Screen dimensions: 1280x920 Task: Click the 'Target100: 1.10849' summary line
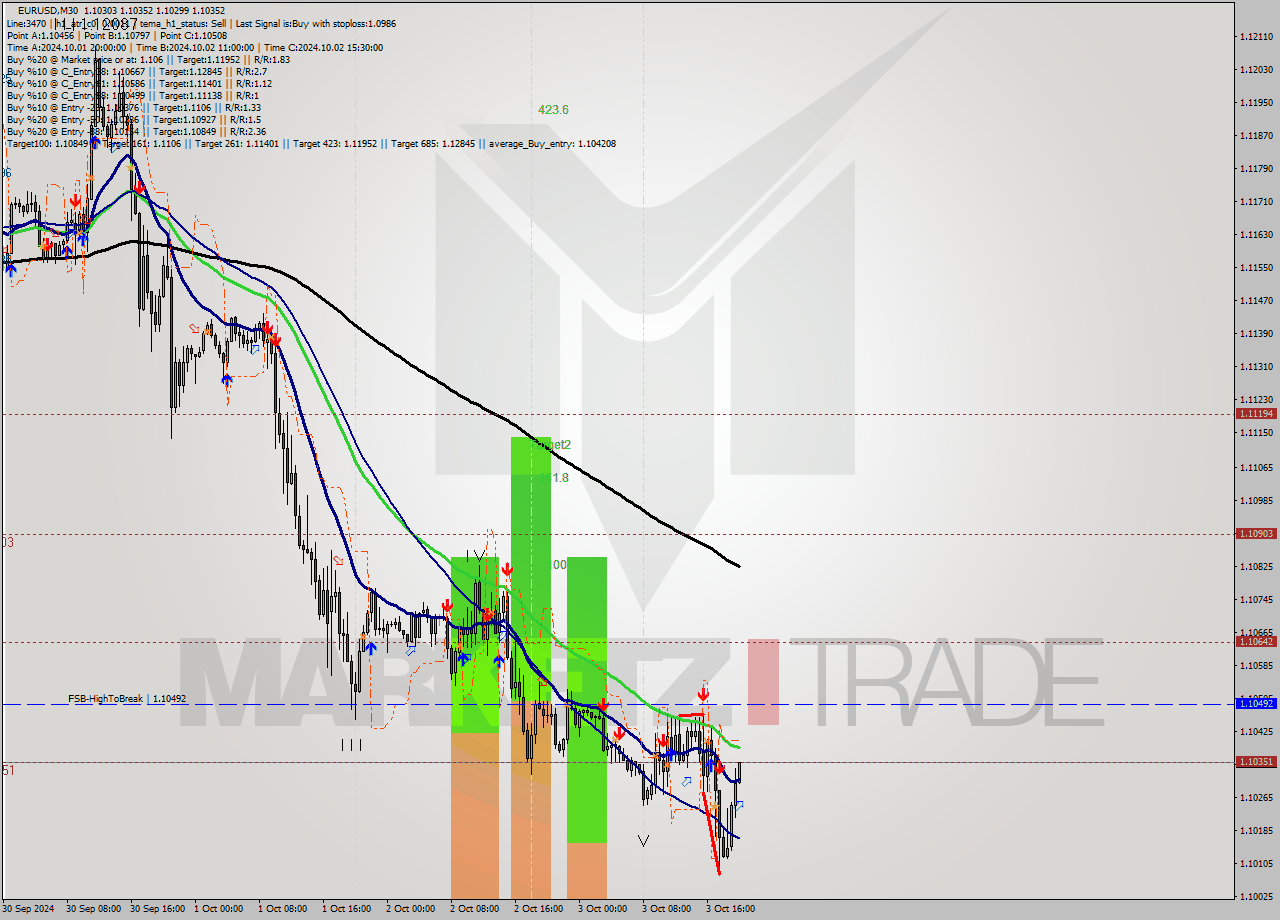coord(311,143)
